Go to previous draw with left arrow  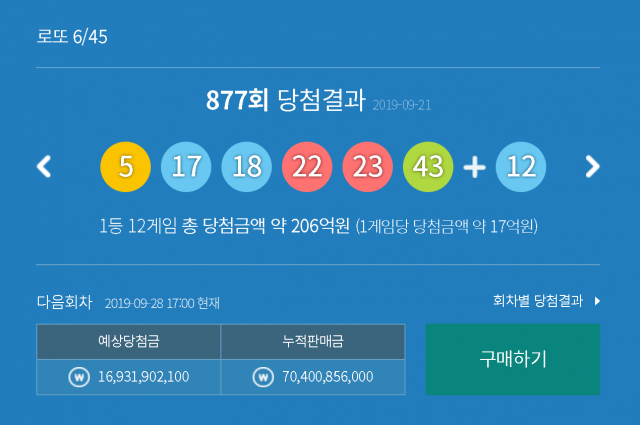44,167
